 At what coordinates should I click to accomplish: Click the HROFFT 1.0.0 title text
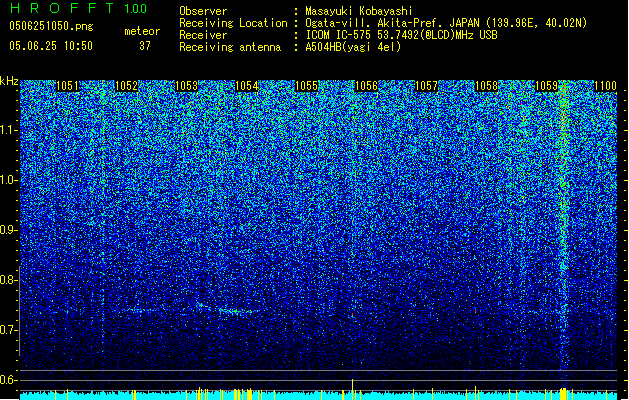(78, 8)
